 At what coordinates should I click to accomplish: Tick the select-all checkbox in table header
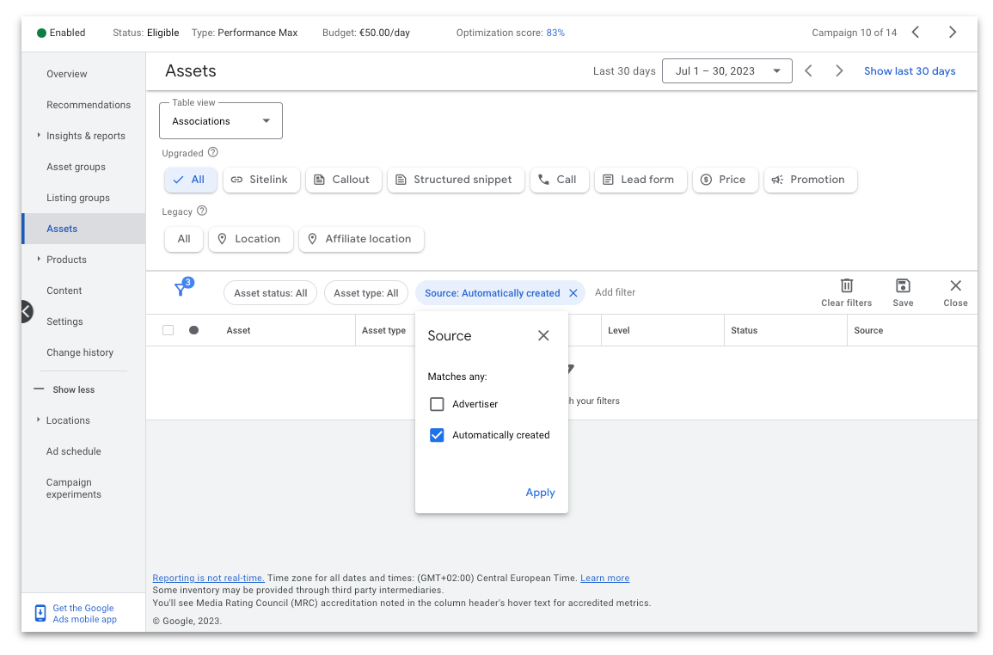pos(168,330)
